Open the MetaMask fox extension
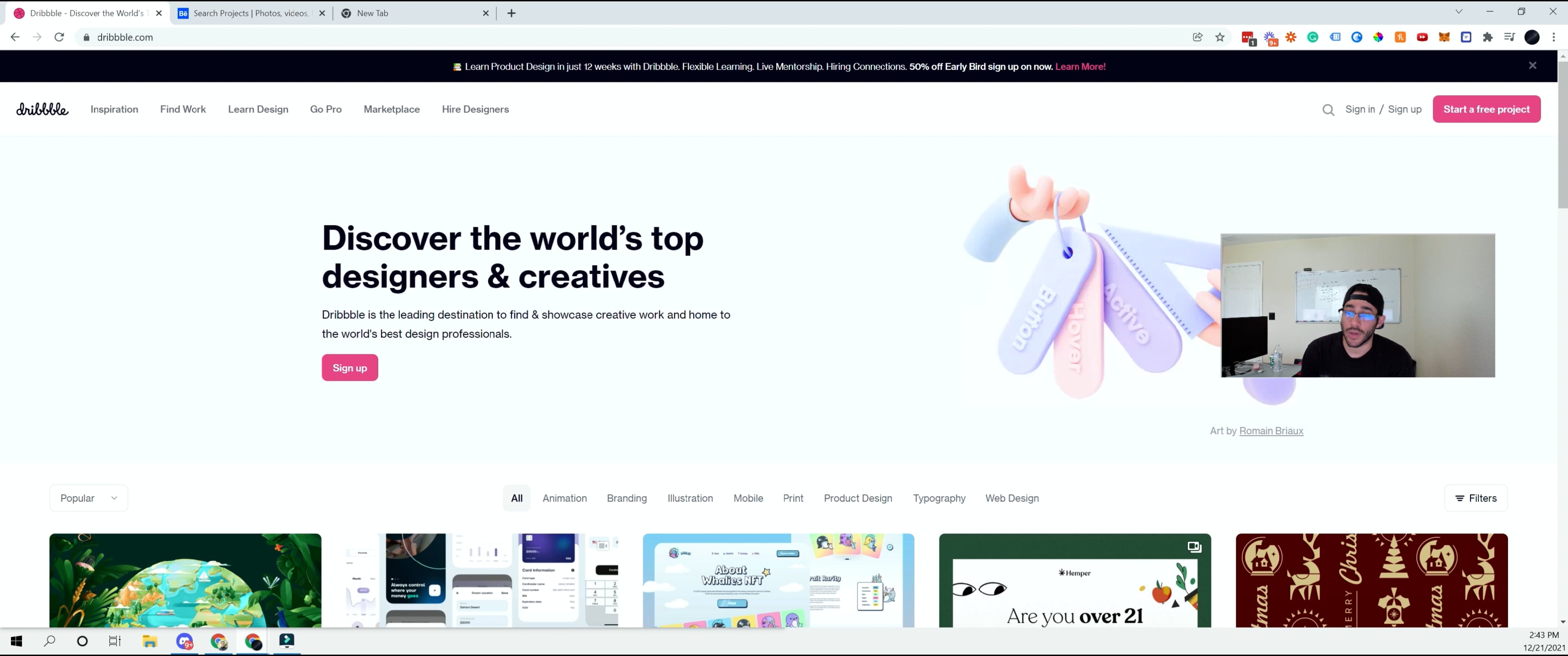This screenshot has width=1568, height=656. [x=1444, y=37]
